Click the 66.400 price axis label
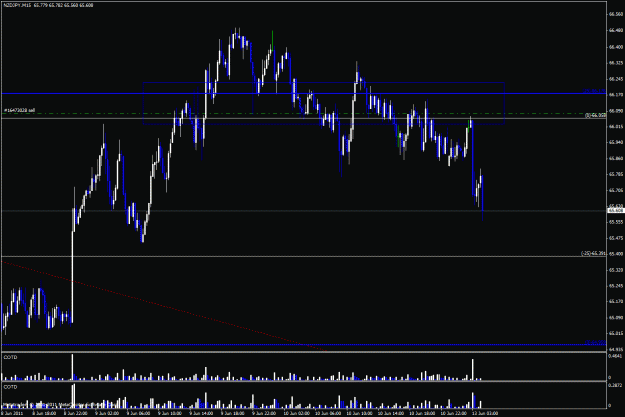Image resolution: width=625 pixels, height=417 pixels. click(x=616, y=47)
